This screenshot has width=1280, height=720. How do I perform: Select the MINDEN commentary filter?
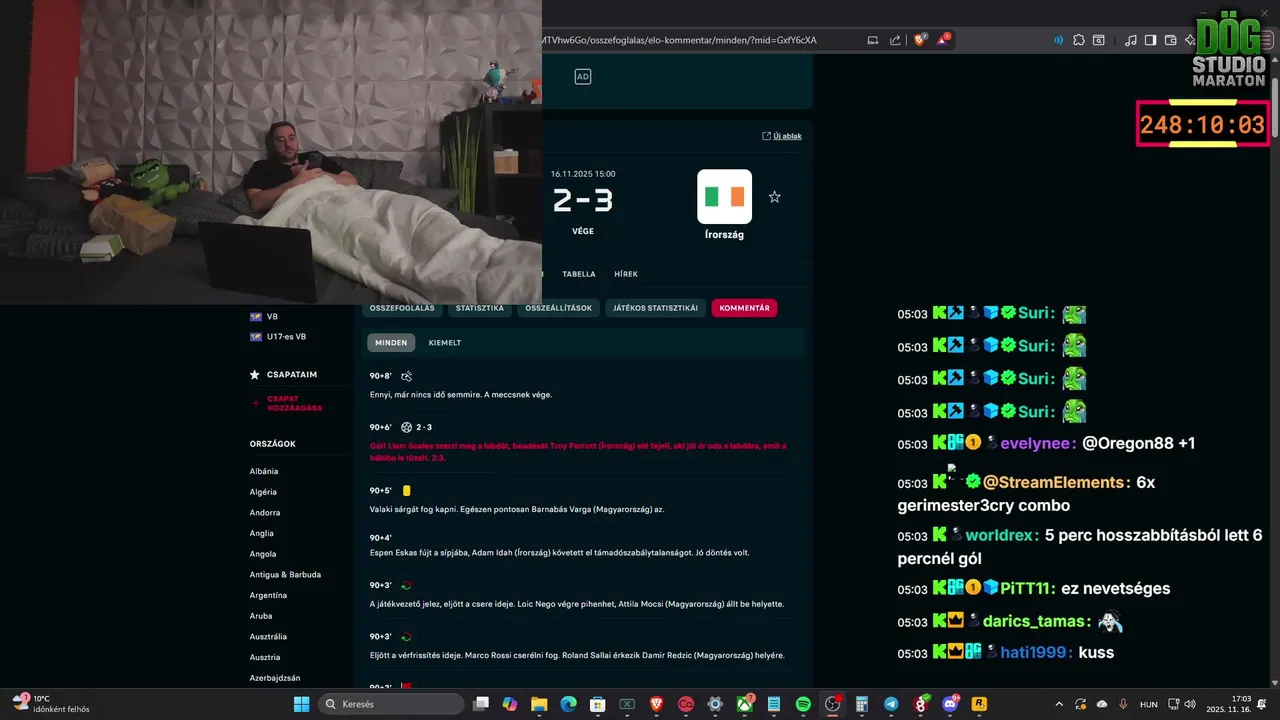pyautogui.click(x=391, y=342)
